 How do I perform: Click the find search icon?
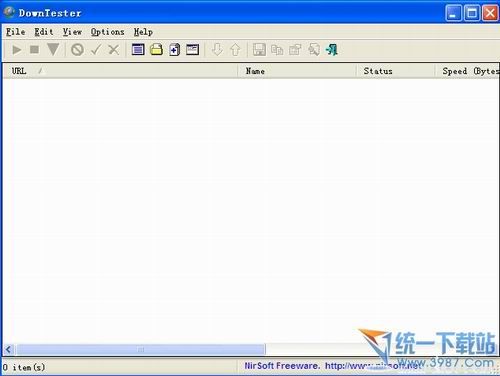314,50
